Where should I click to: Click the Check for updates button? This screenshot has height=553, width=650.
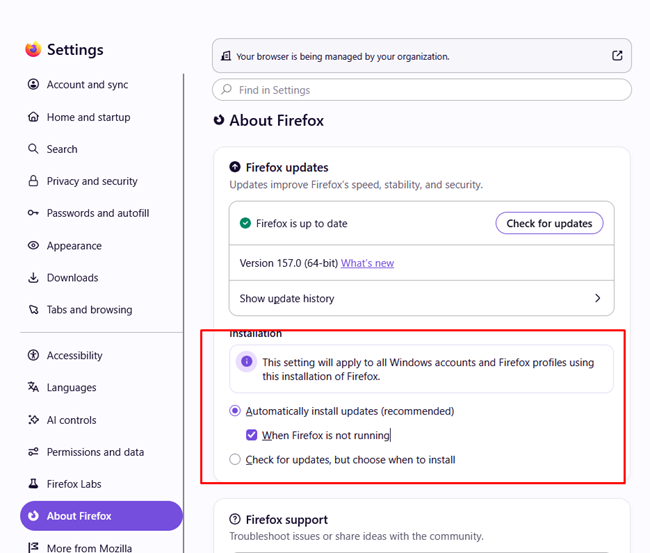point(549,223)
